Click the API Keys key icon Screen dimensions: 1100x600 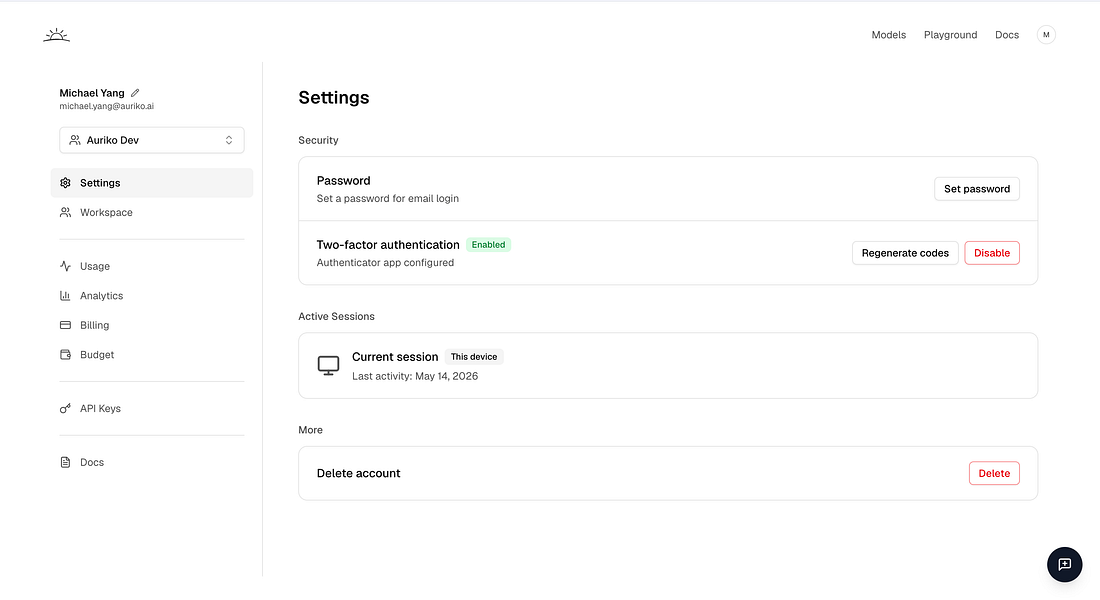[65, 408]
